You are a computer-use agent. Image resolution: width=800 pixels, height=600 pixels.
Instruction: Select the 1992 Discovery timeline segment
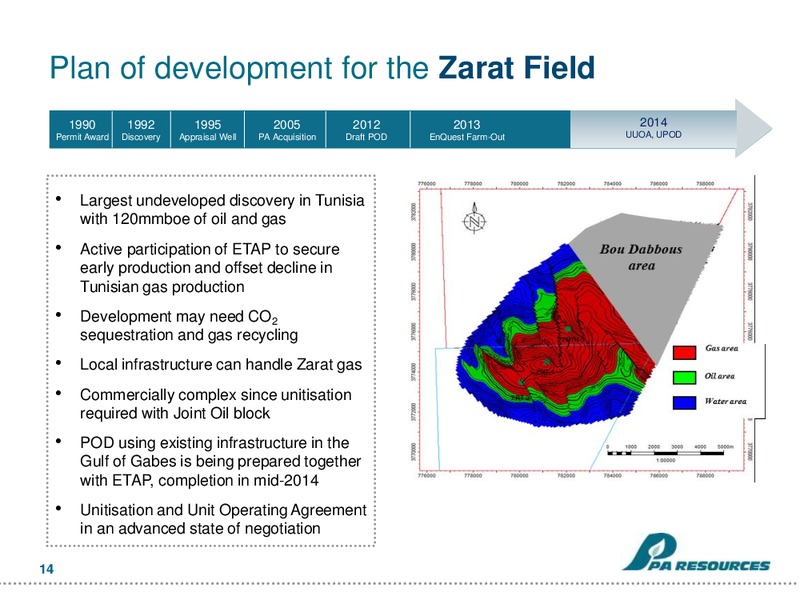tap(141, 130)
